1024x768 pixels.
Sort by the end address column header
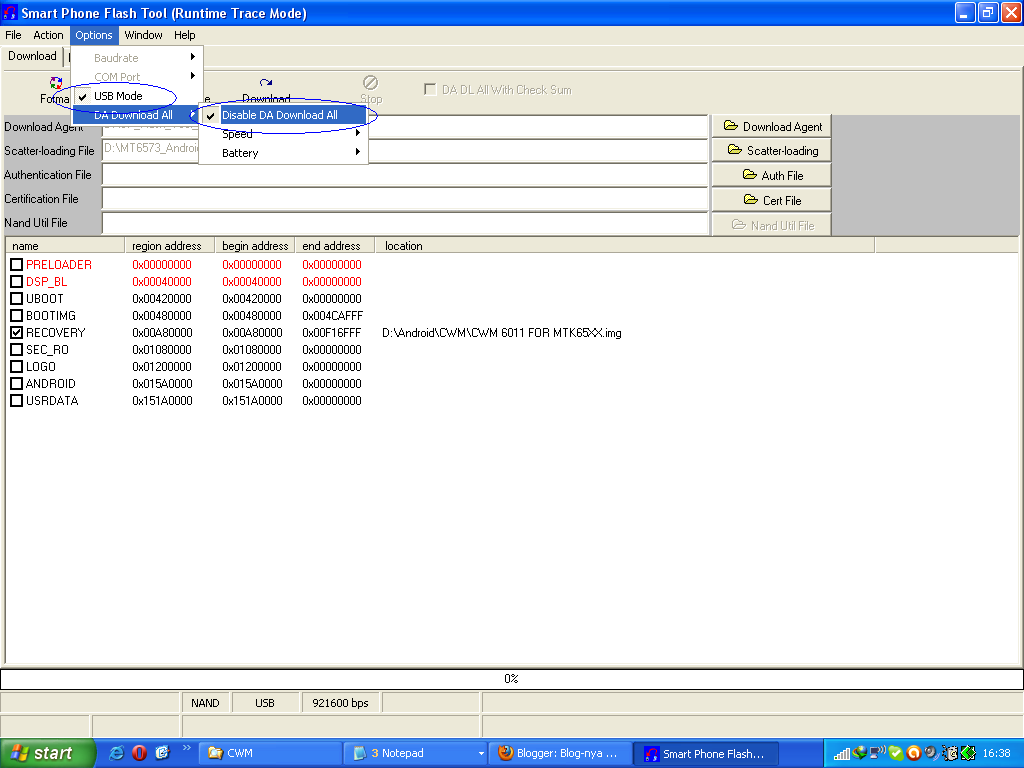click(x=335, y=246)
